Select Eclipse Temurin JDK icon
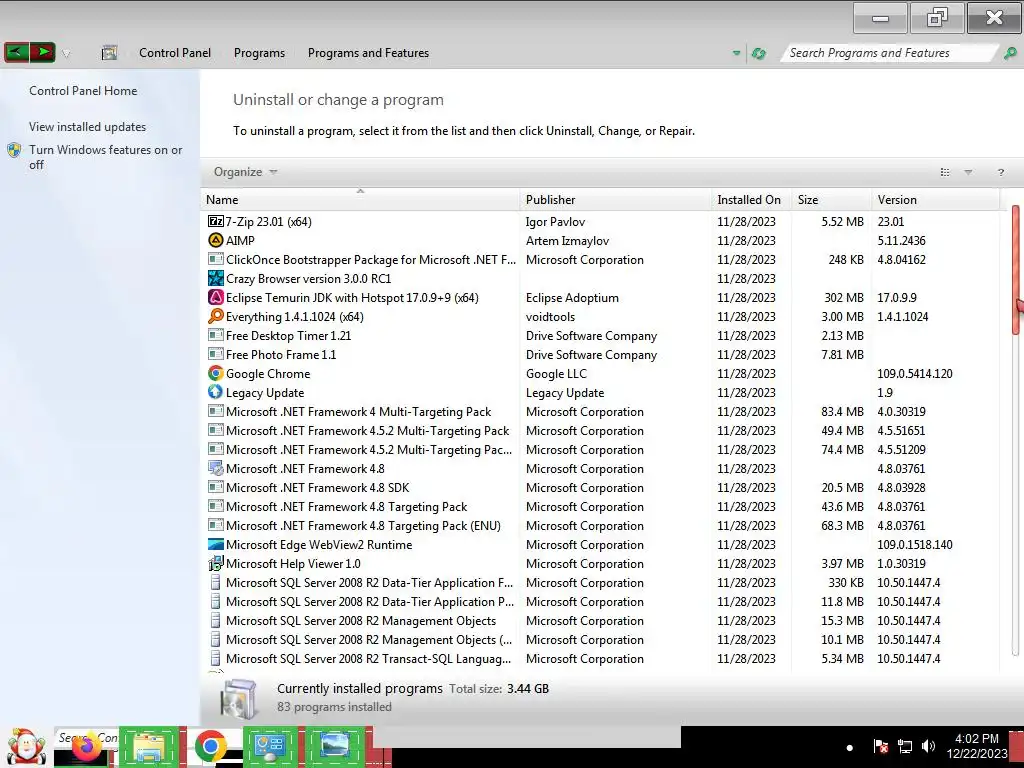 [x=216, y=297]
